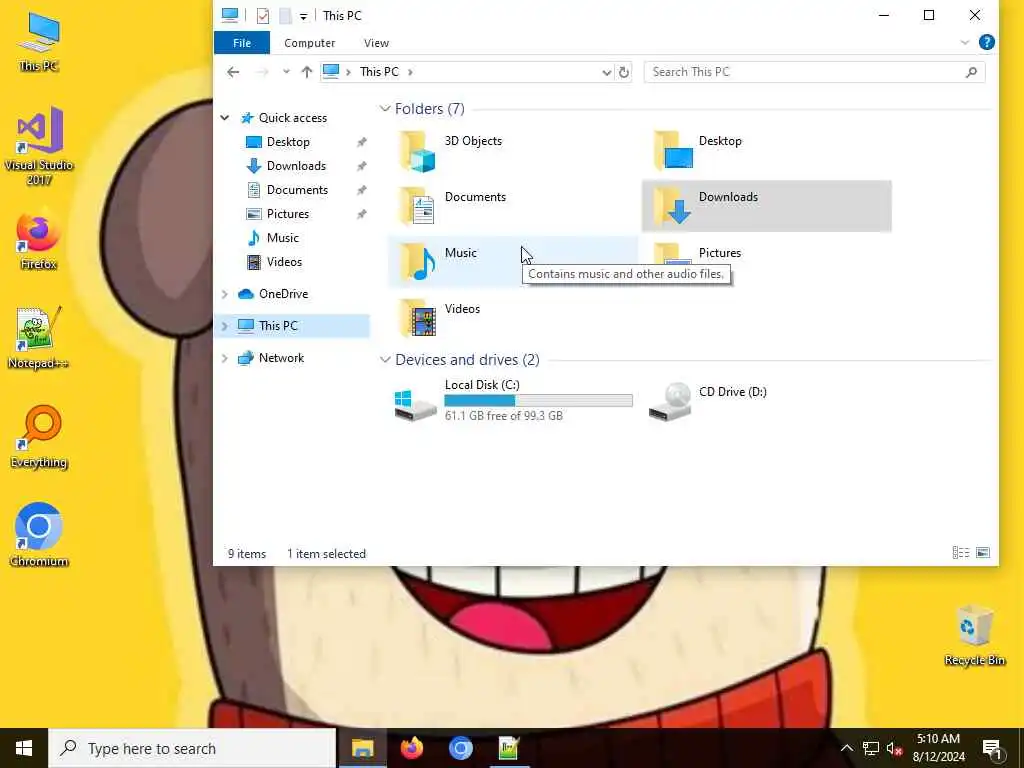Collapse the Quick access tree node
1024x768 pixels.
[x=225, y=118]
